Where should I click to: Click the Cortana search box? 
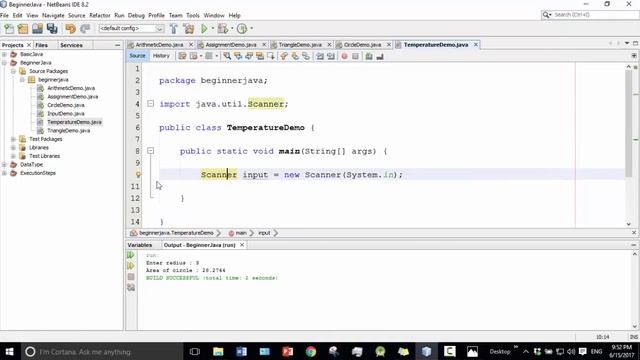click(101, 351)
